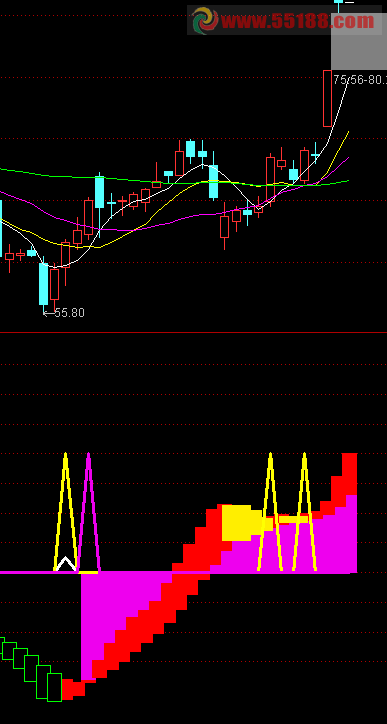Image resolution: width=387 pixels, height=724 pixels.
Task: Select the last green hollow bar bottom-left
Action: [x=54, y=687]
